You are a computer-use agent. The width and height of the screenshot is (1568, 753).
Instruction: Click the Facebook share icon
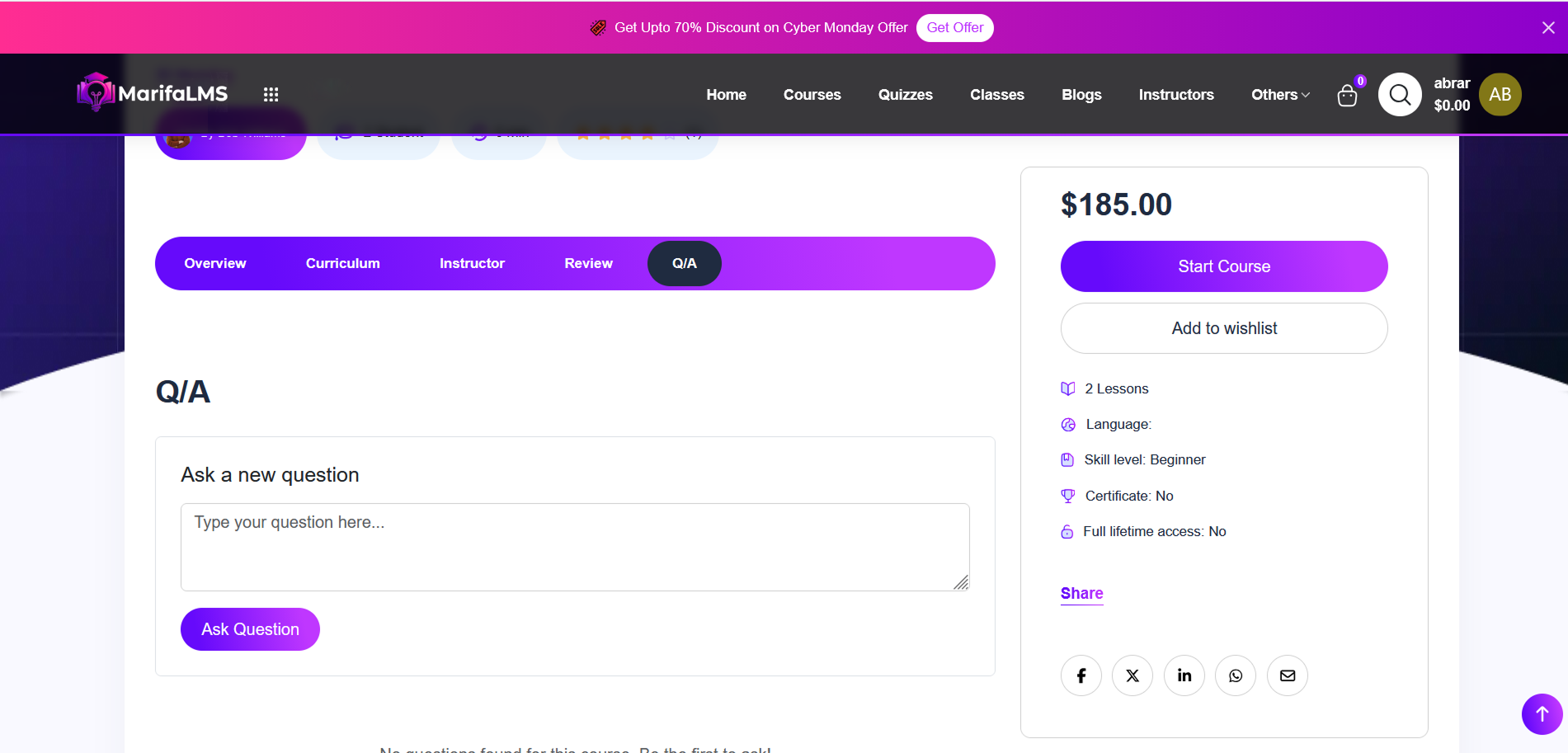pyautogui.click(x=1081, y=675)
